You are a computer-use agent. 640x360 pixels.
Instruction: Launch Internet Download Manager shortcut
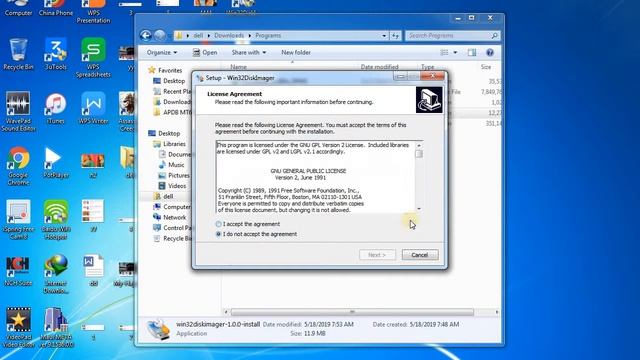point(56,274)
